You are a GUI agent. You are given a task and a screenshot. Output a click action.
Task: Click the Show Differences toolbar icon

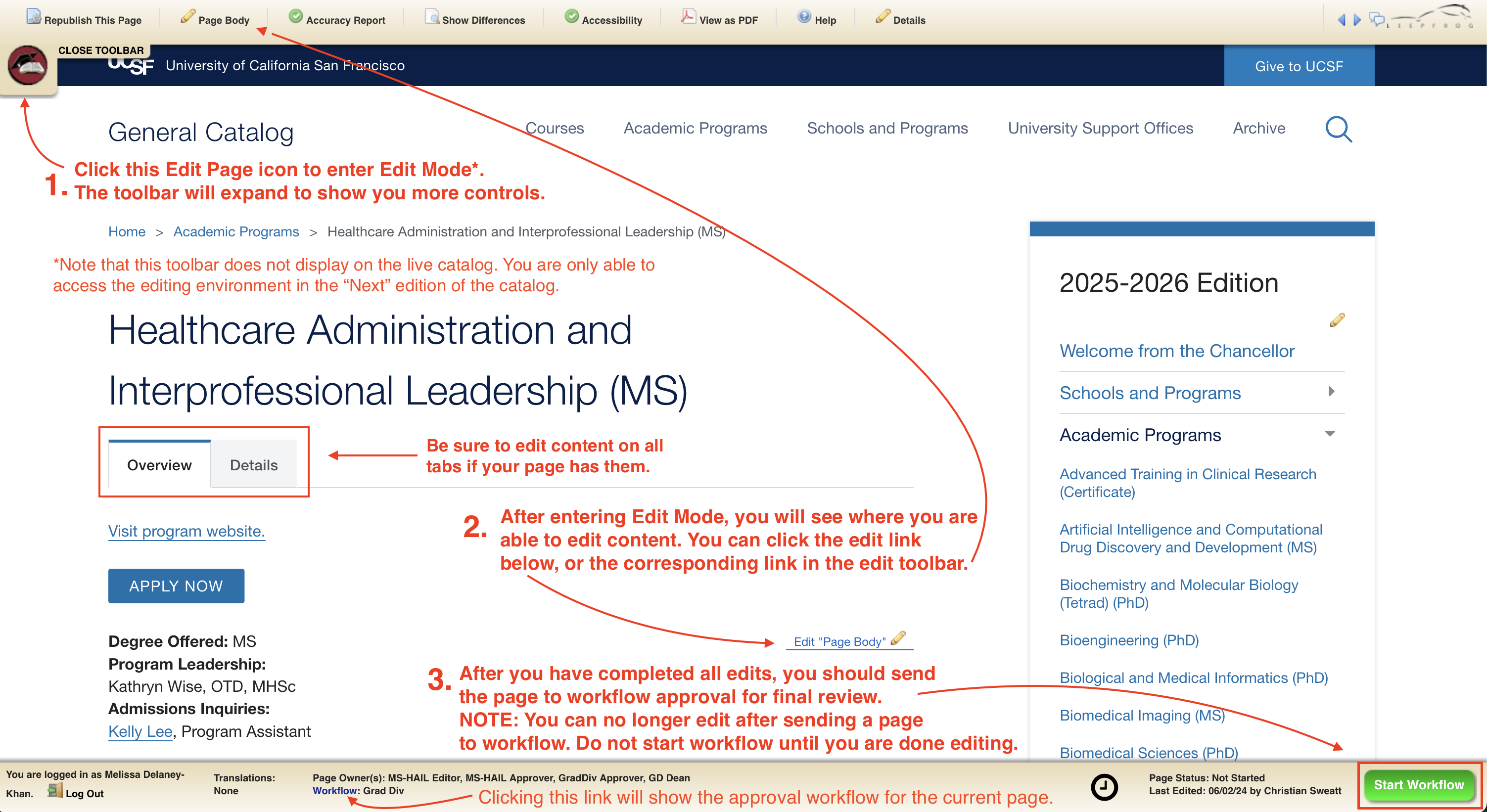pyautogui.click(x=432, y=17)
